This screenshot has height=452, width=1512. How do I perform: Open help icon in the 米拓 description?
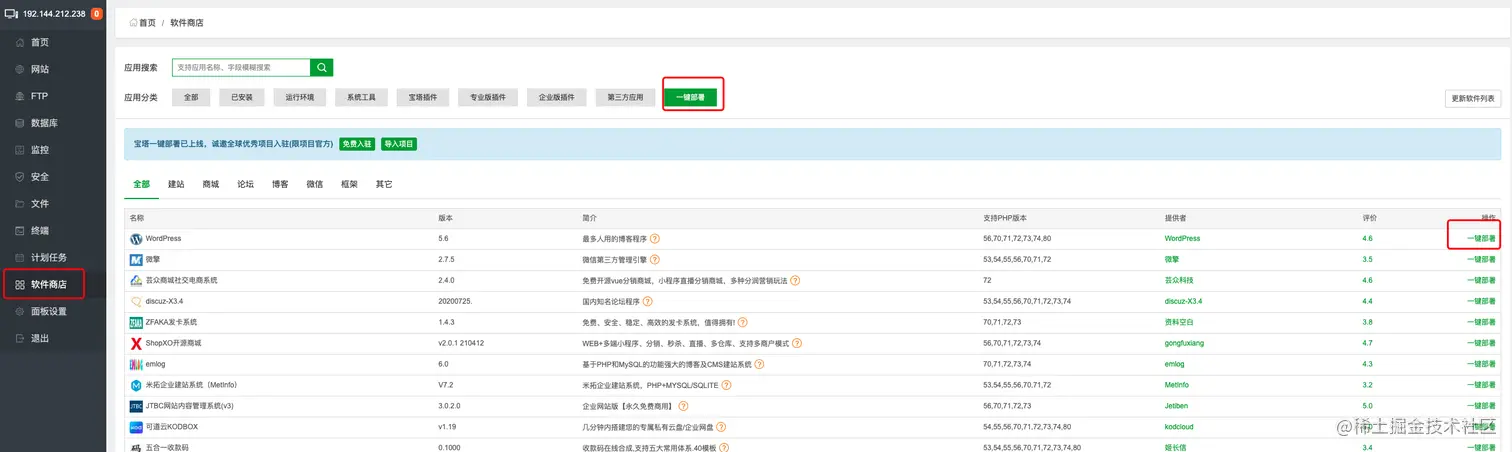click(x=725, y=385)
